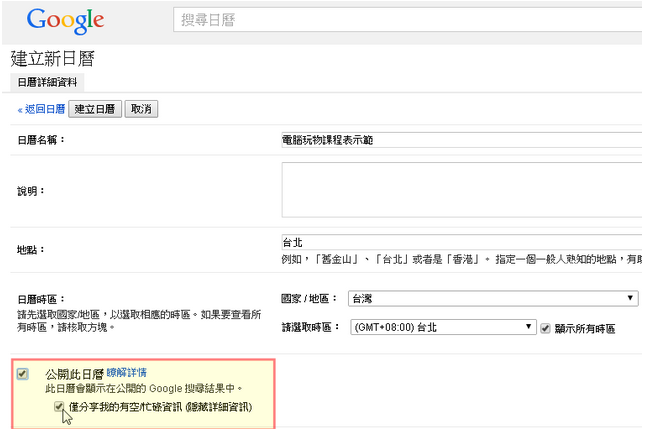Image resolution: width=659 pixels, height=432 pixels.
Task: Go back via the 返回日曆 link
Action: click(x=41, y=109)
